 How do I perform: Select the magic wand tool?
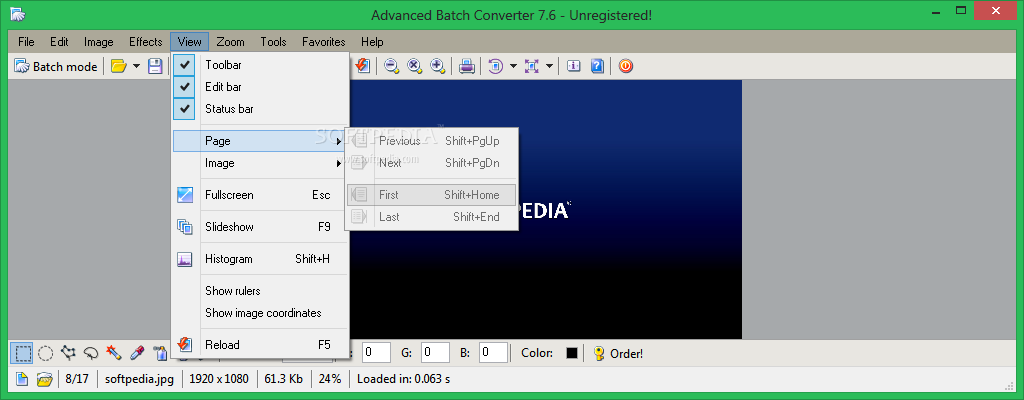(x=114, y=354)
